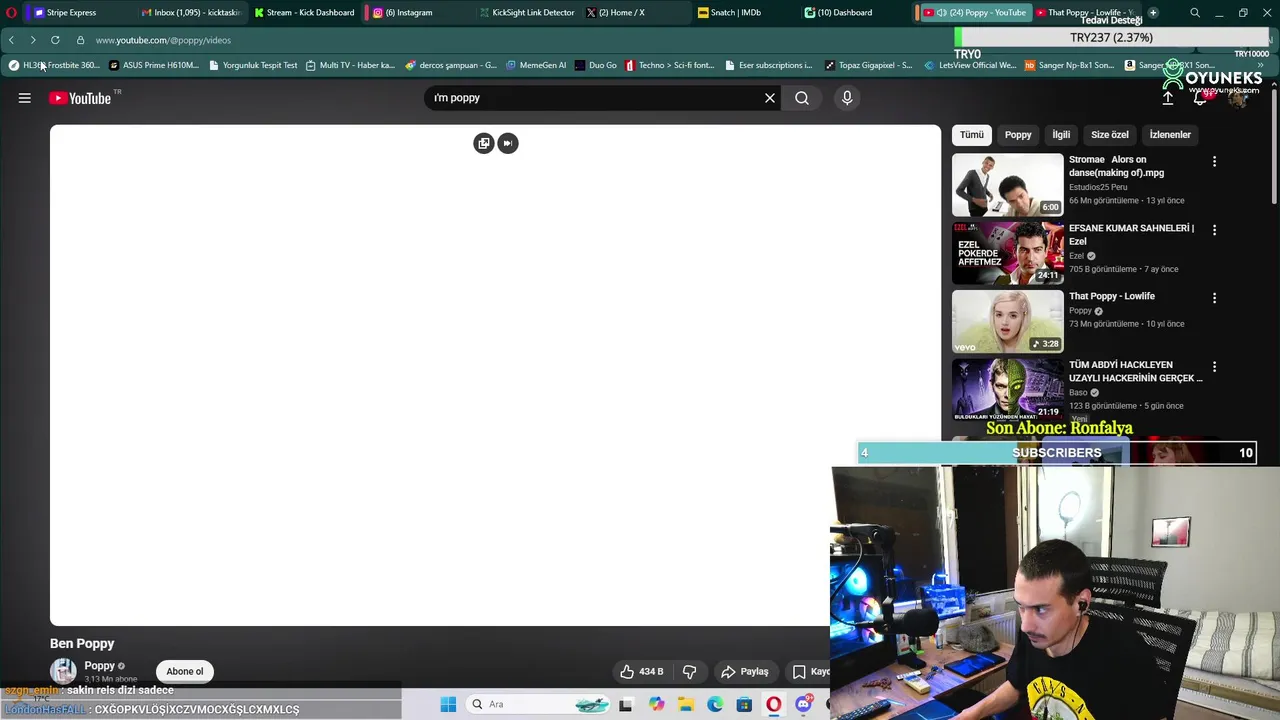The image size is (1280, 720).
Task: Open the TÜM ABDYİ HACKLEYEN video thumbnail
Action: (1008, 390)
